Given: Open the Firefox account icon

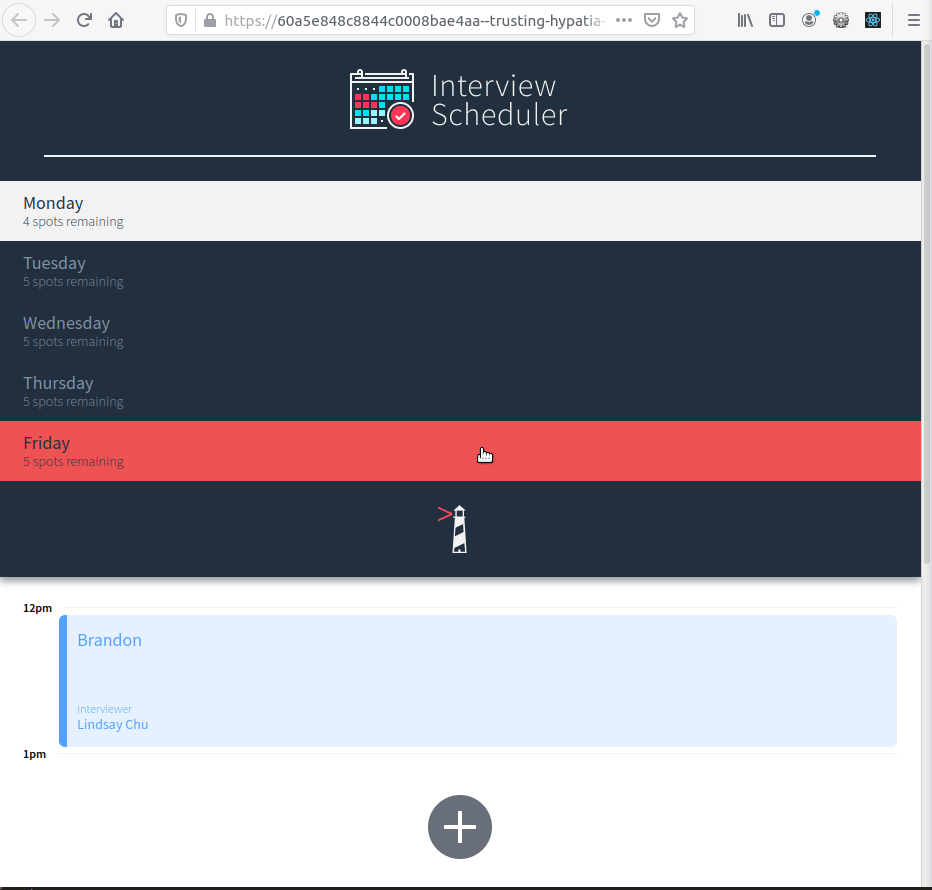Looking at the screenshot, I should tap(809, 20).
